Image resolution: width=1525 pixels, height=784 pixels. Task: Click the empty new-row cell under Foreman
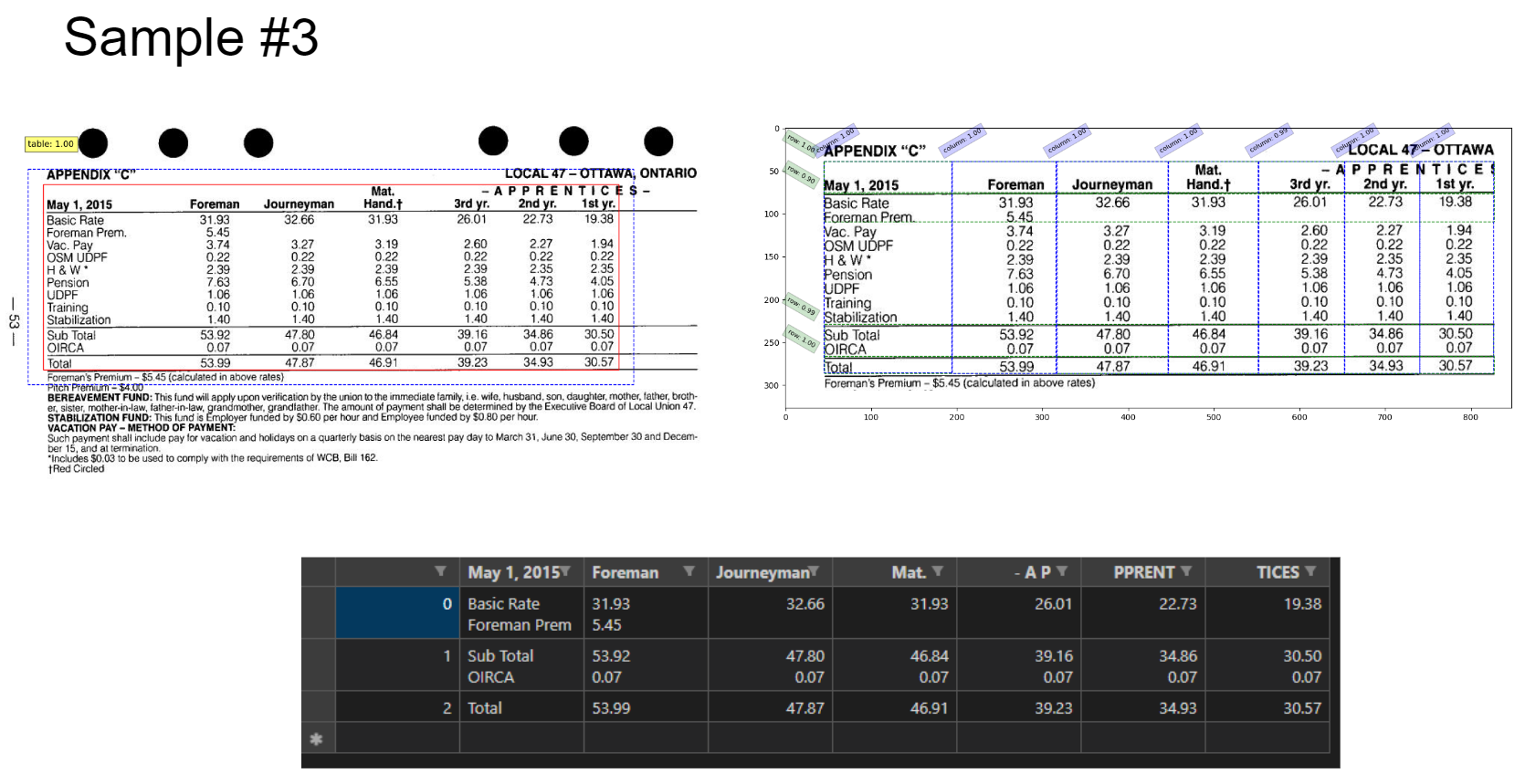coord(646,738)
